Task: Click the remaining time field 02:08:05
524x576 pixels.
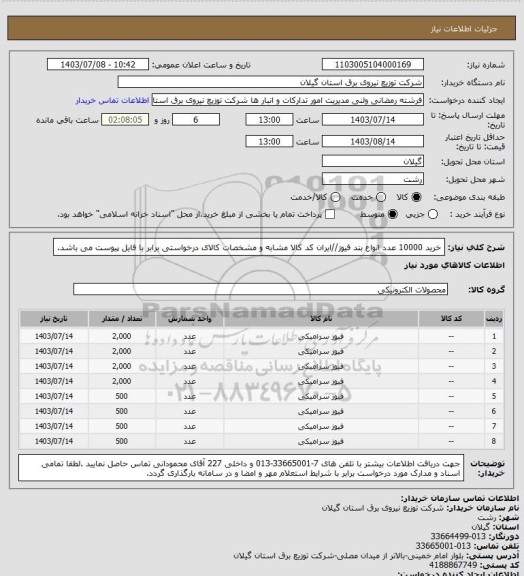Action: pos(125,120)
